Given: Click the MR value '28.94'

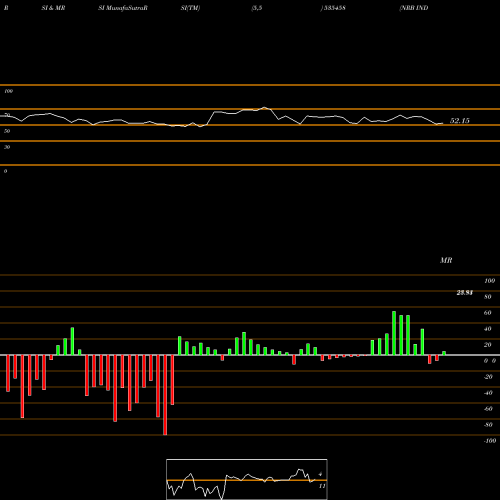Looking at the screenshot, I should (x=465, y=293).
